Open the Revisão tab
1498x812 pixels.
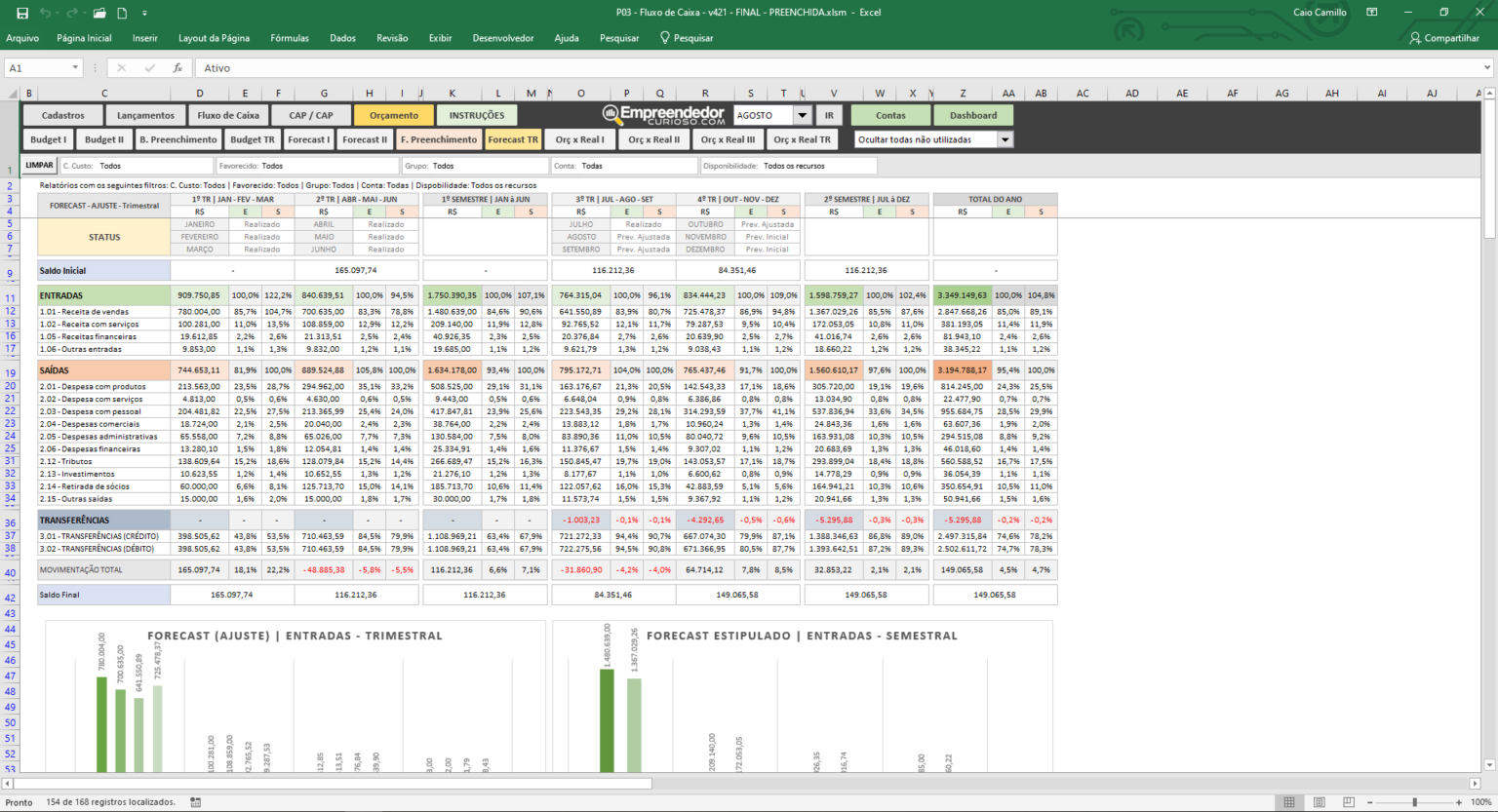(x=392, y=38)
